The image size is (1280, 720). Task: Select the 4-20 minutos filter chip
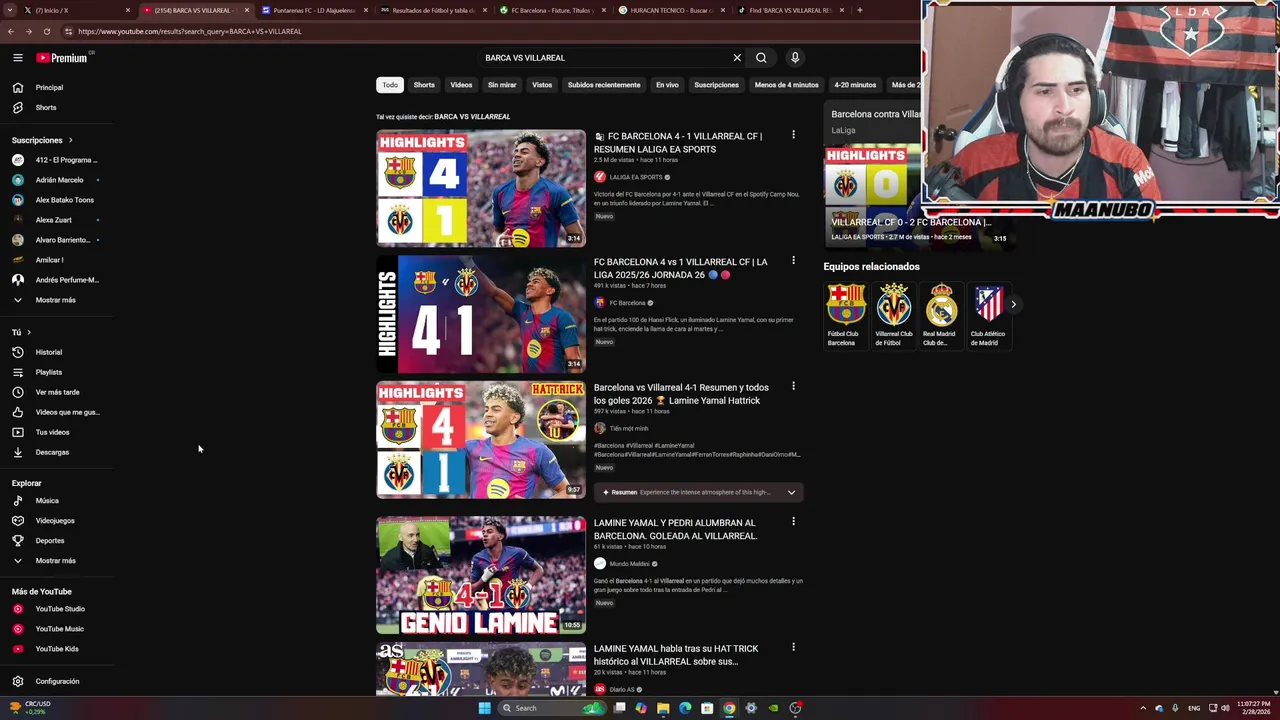coord(855,85)
